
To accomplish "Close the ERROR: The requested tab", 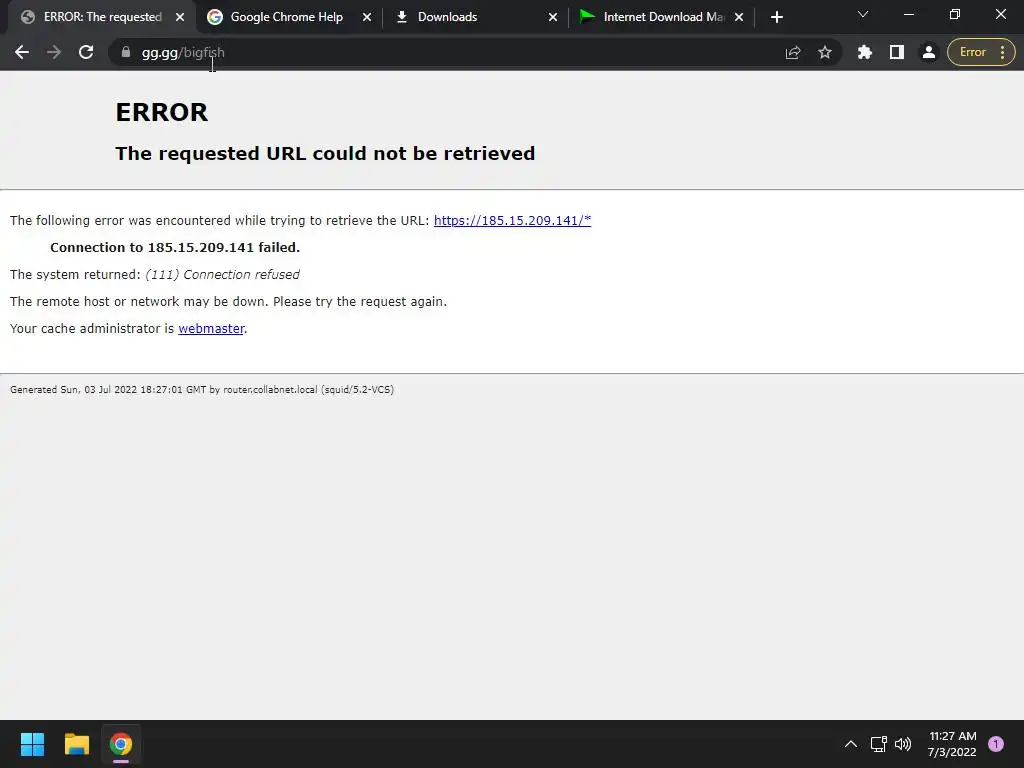I will [180, 17].
